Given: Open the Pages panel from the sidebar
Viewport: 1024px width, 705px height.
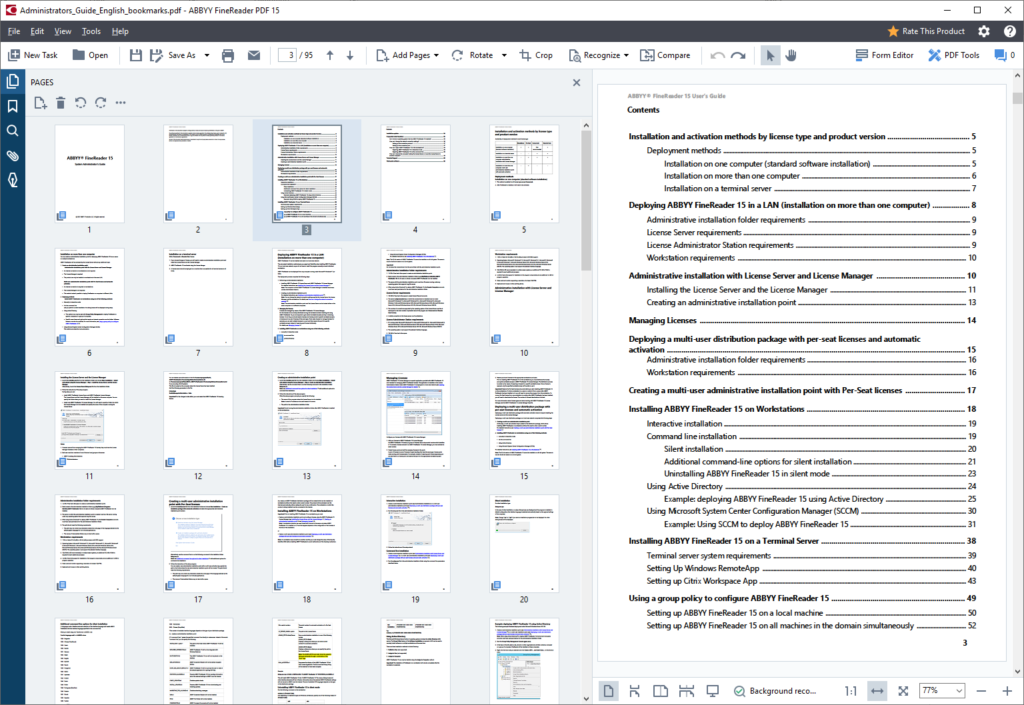Looking at the screenshot, I should [x=12, y=82].
